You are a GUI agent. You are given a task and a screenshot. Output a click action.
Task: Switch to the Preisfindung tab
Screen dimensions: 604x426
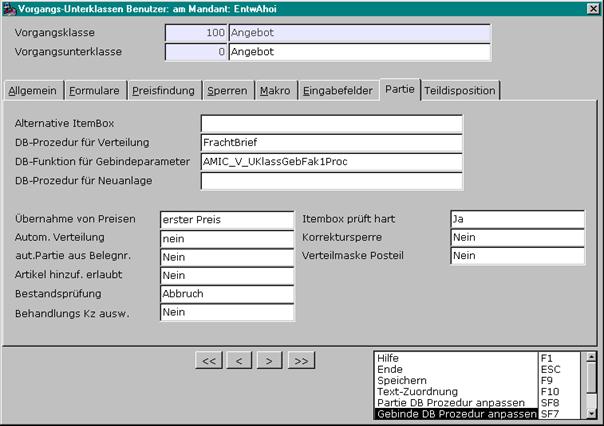pos(163,91)
